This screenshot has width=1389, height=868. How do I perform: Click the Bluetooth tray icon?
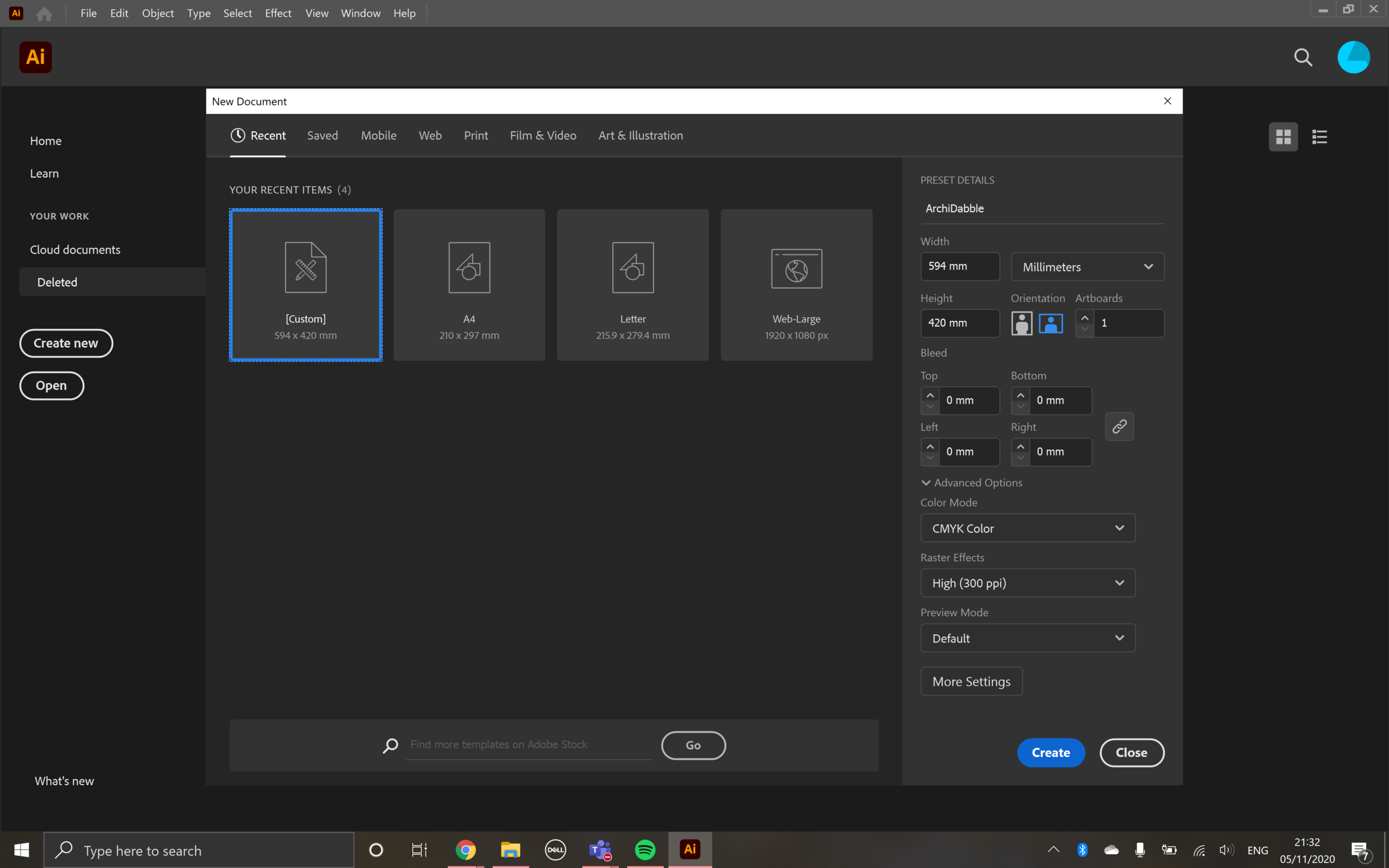pos(1082,850)
